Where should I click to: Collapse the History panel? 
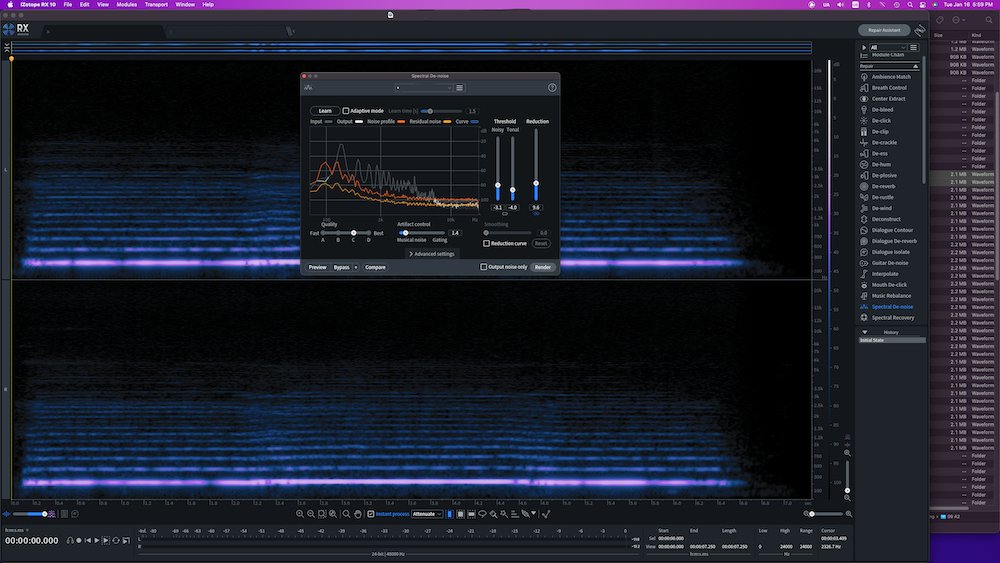click(865, 332)
